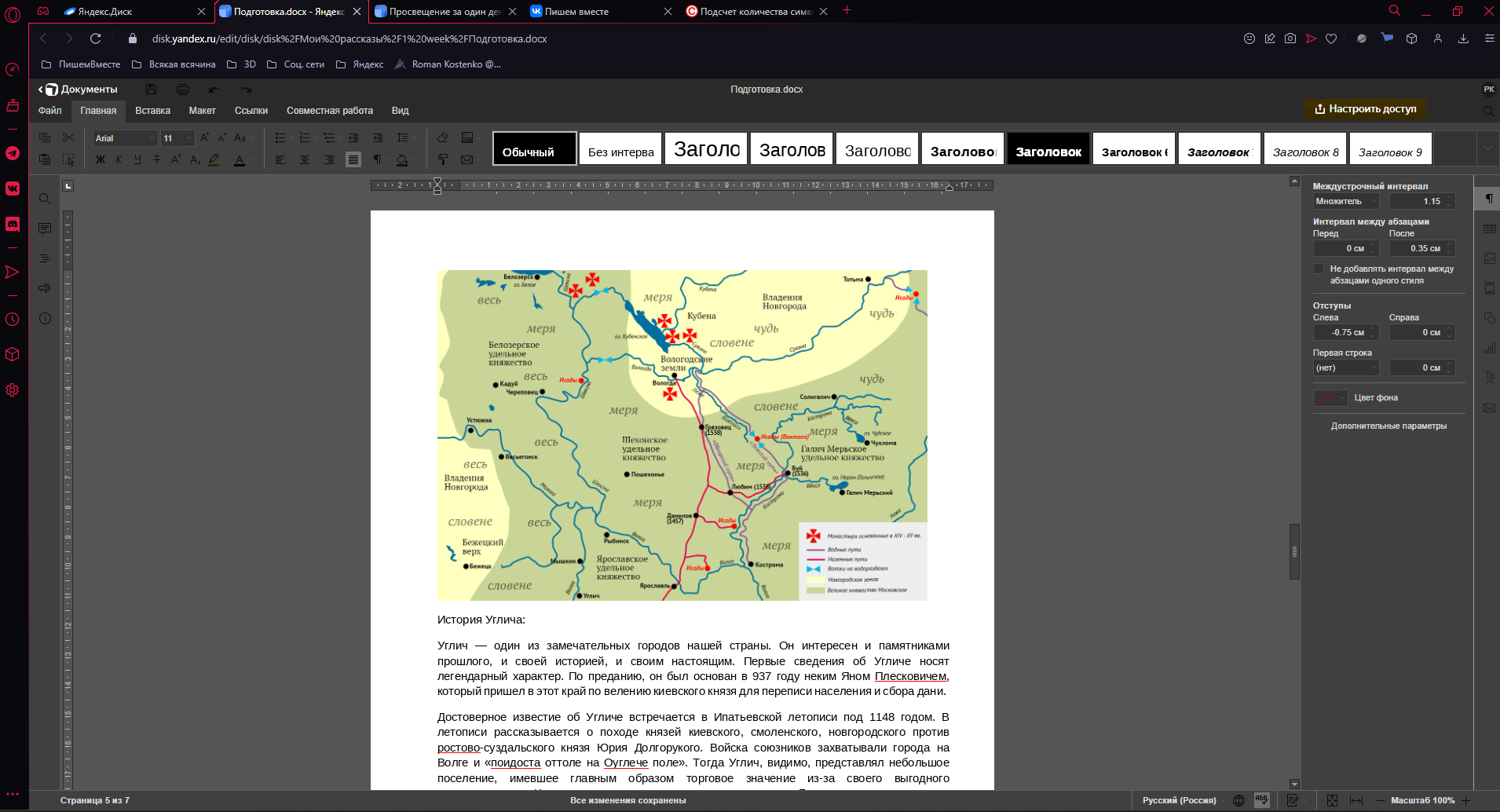Select the Clear style eraser icon
Image resolution: width=1500 pixels, height=812 pixels.
pos(443,138)
